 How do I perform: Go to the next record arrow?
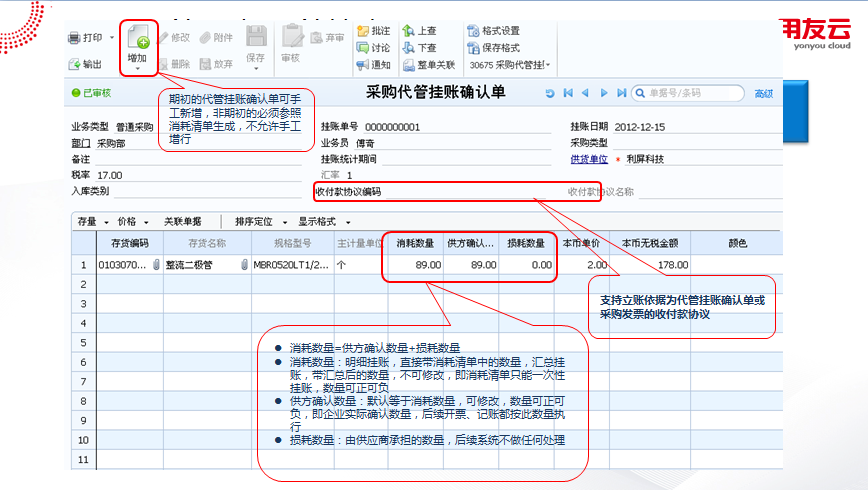tap(604, 93)
